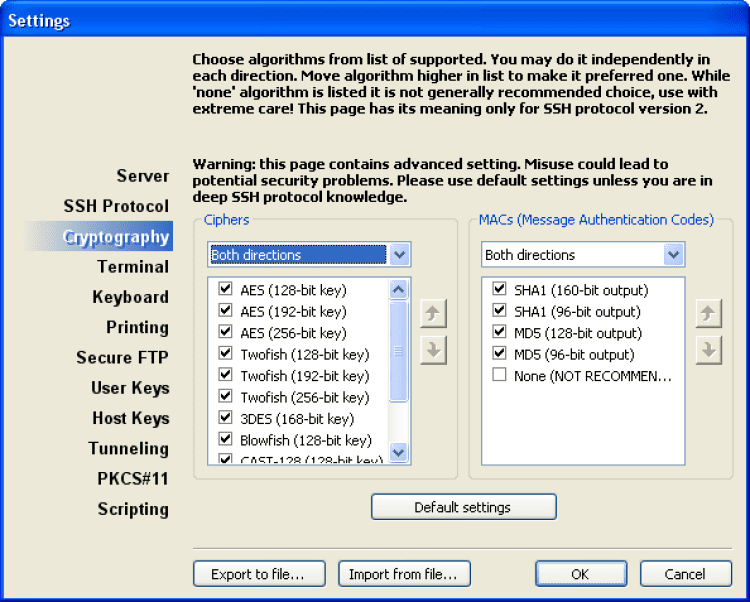Click the Default settings button
This screenshot has width=750, height=602.
pyautogui.click(x=463, y=507)
